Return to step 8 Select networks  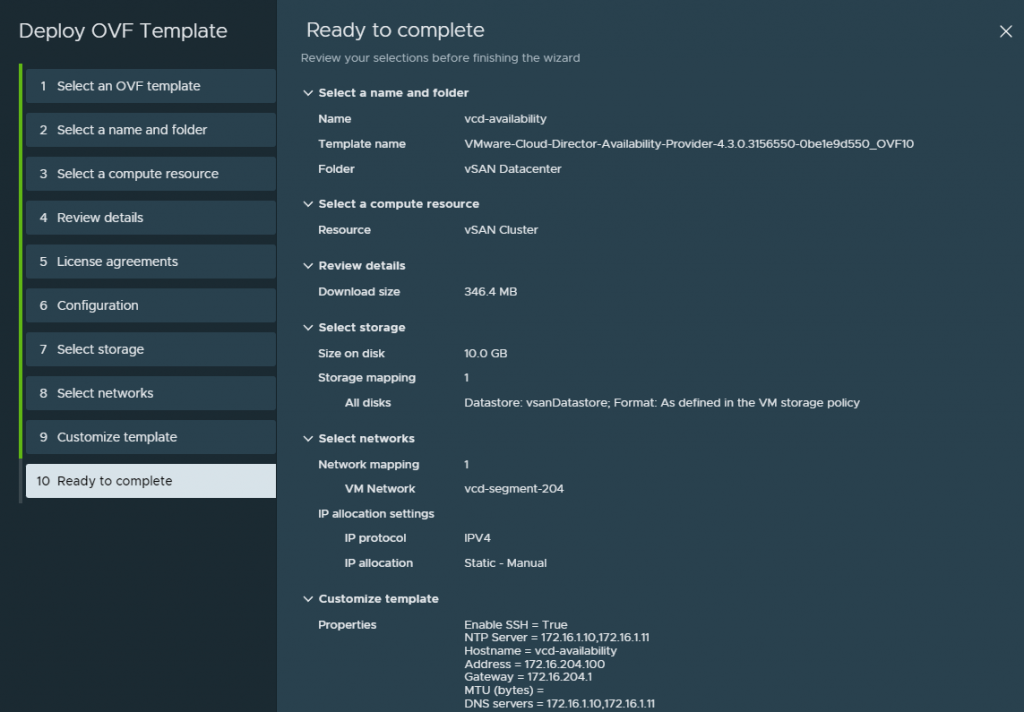(x=151, y=393)
